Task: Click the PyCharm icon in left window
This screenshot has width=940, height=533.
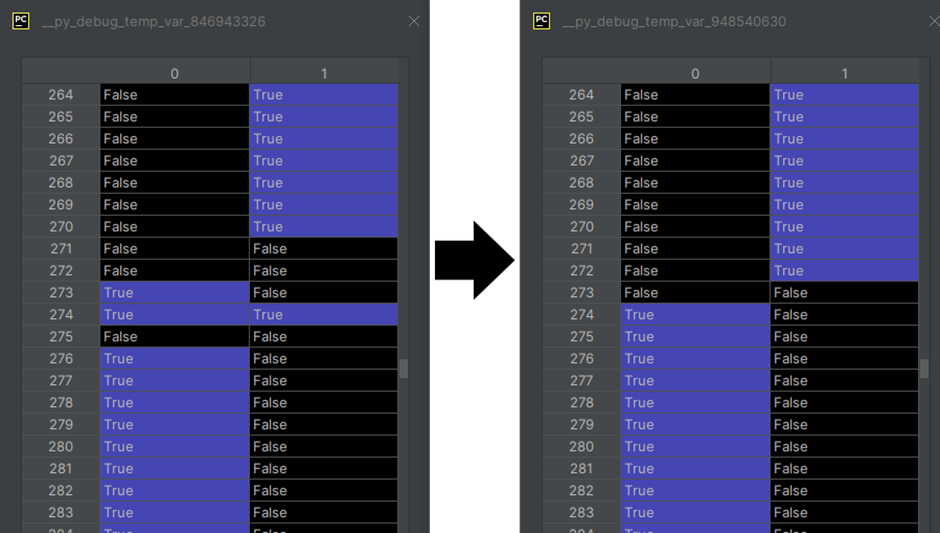Action: point(21,21)
